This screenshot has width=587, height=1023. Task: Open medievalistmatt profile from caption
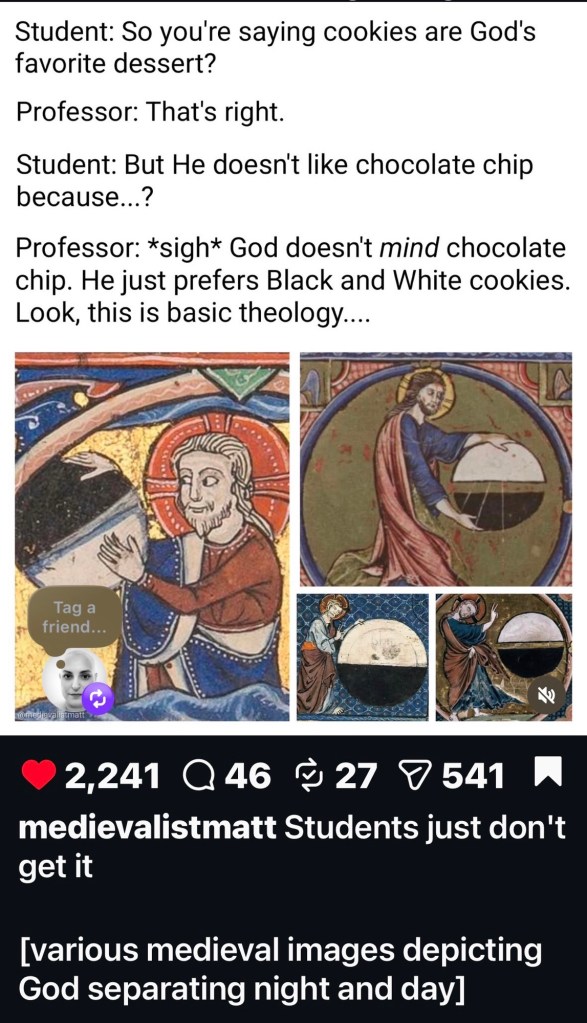pos(147,827)
